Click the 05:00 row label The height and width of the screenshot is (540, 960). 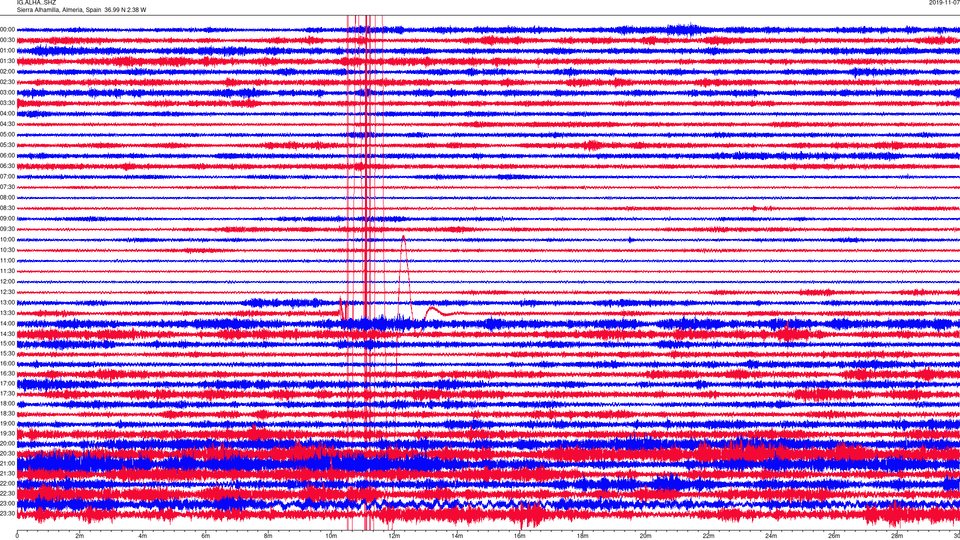[x=7, y=135]
